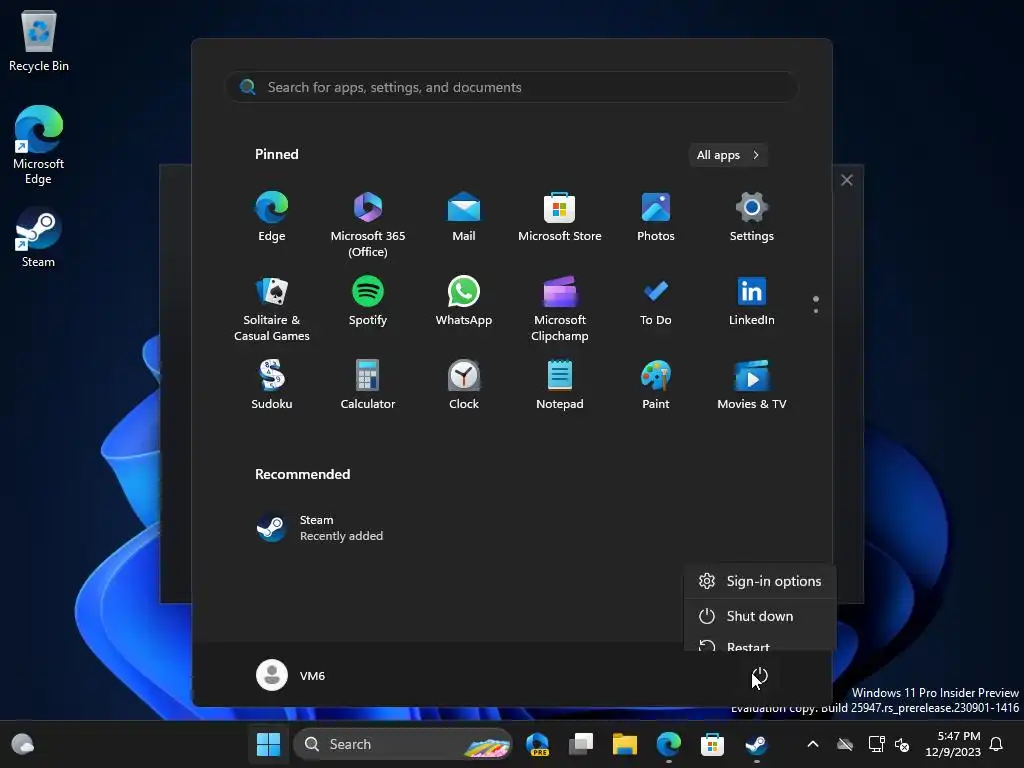The height and width of the screenshot is (768, 1024).
Task: Open Movies & TV app
Action: tap(752, 385)
